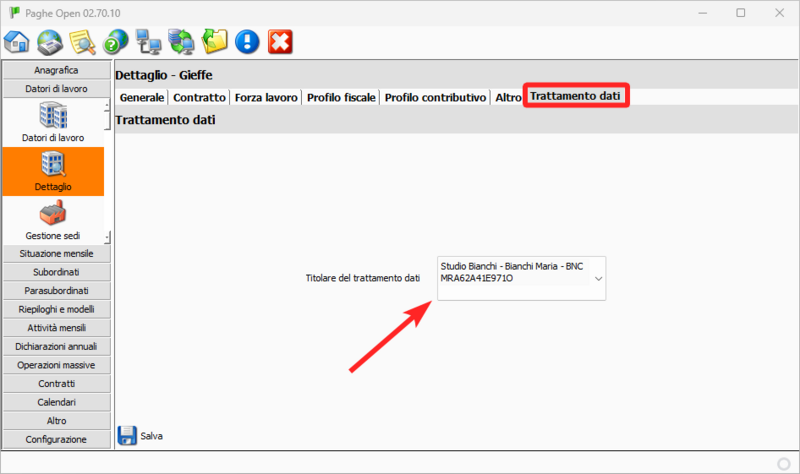The width and height of the screenshot is (800, 474).
Task: Open the magnifier search document icon
Action: coord(83,41)
